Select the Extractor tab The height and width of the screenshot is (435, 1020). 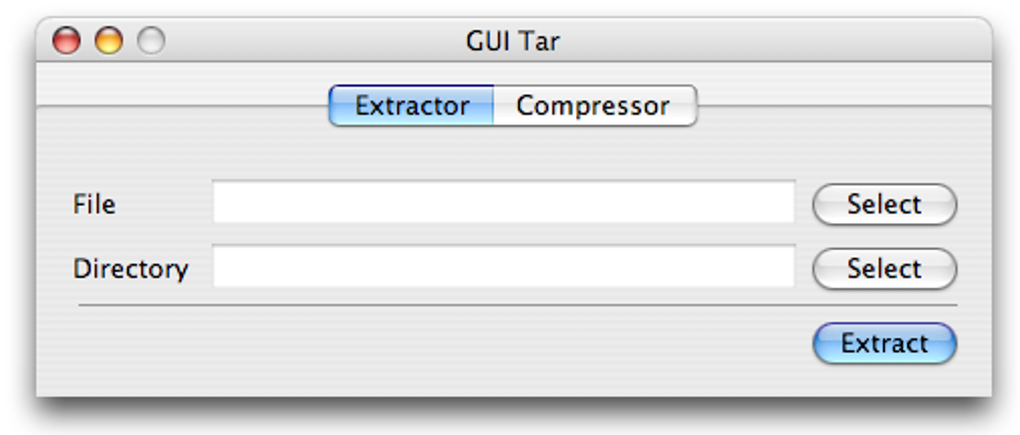[x=412, y=106]
